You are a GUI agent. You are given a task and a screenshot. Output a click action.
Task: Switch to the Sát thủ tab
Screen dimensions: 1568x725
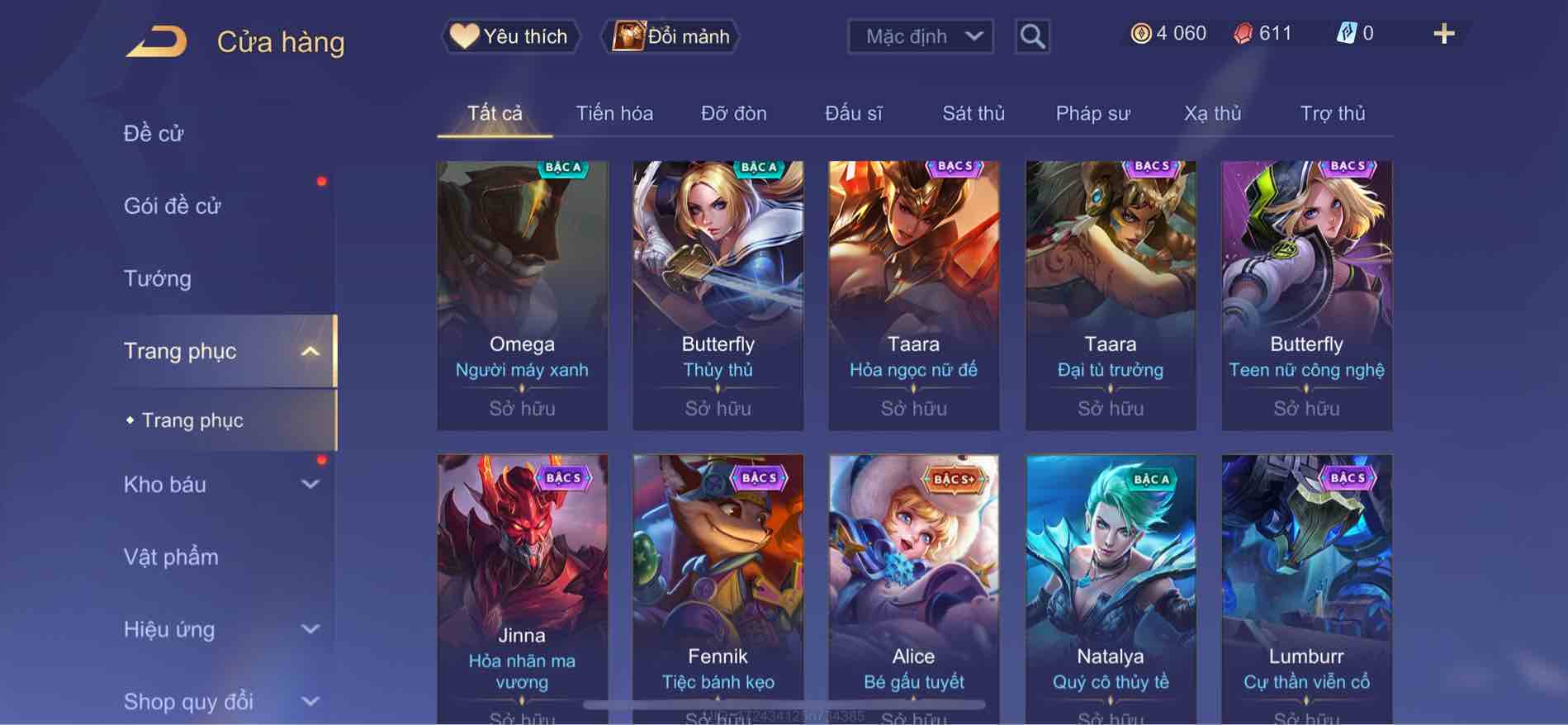[x=973, y=113]
